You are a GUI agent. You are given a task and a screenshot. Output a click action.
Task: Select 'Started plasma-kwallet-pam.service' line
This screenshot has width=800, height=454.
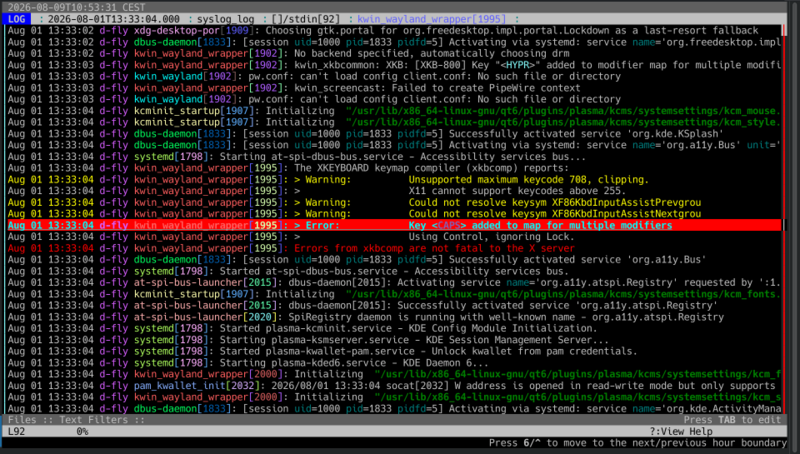tap(394, 351)
